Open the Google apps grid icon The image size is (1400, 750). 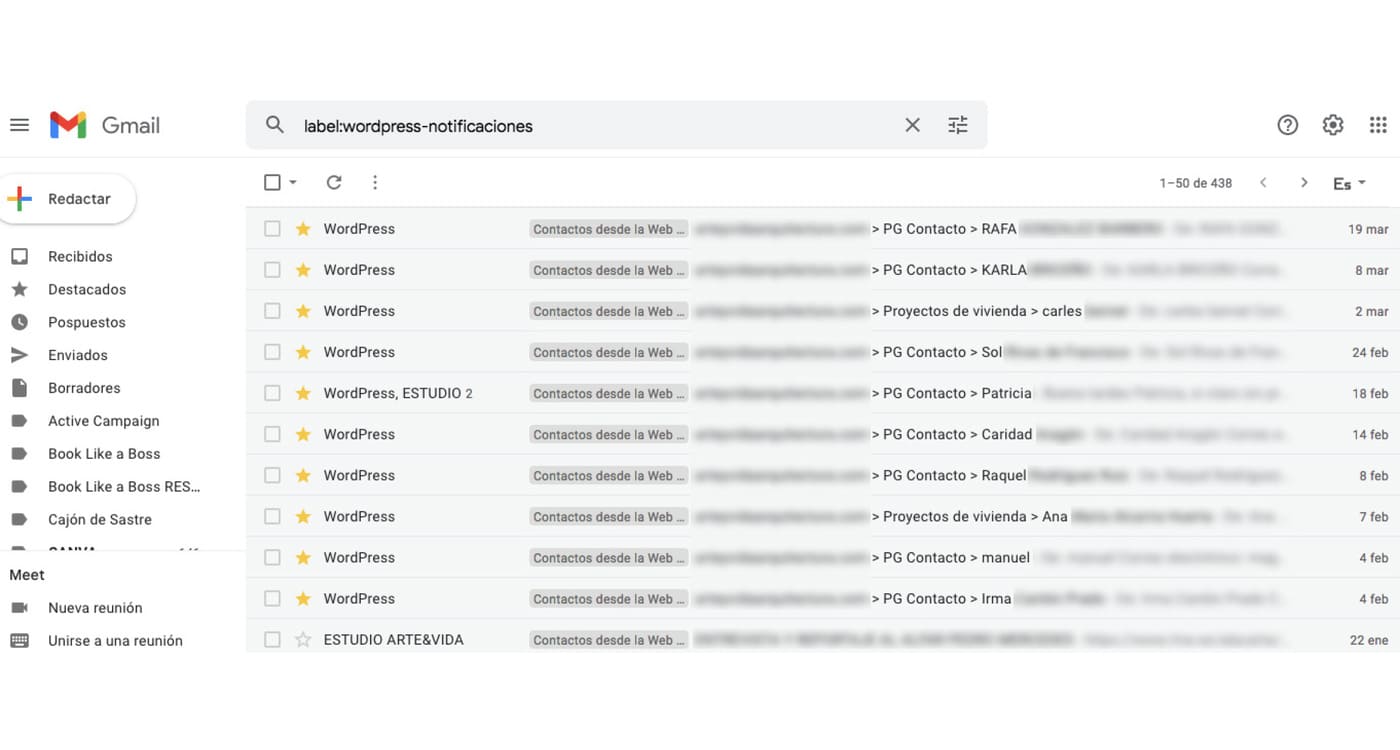coord(1378,125)
